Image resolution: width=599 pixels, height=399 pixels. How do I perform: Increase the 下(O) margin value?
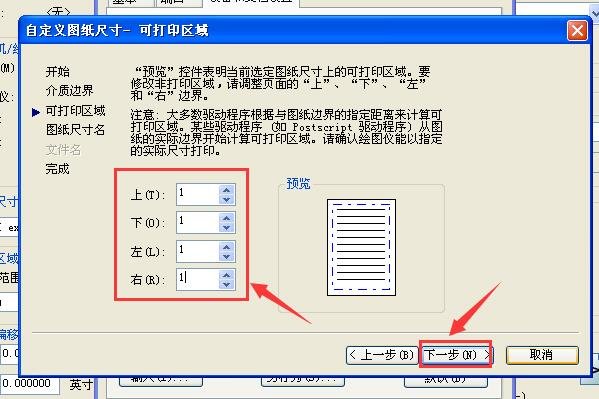(227, 218)
